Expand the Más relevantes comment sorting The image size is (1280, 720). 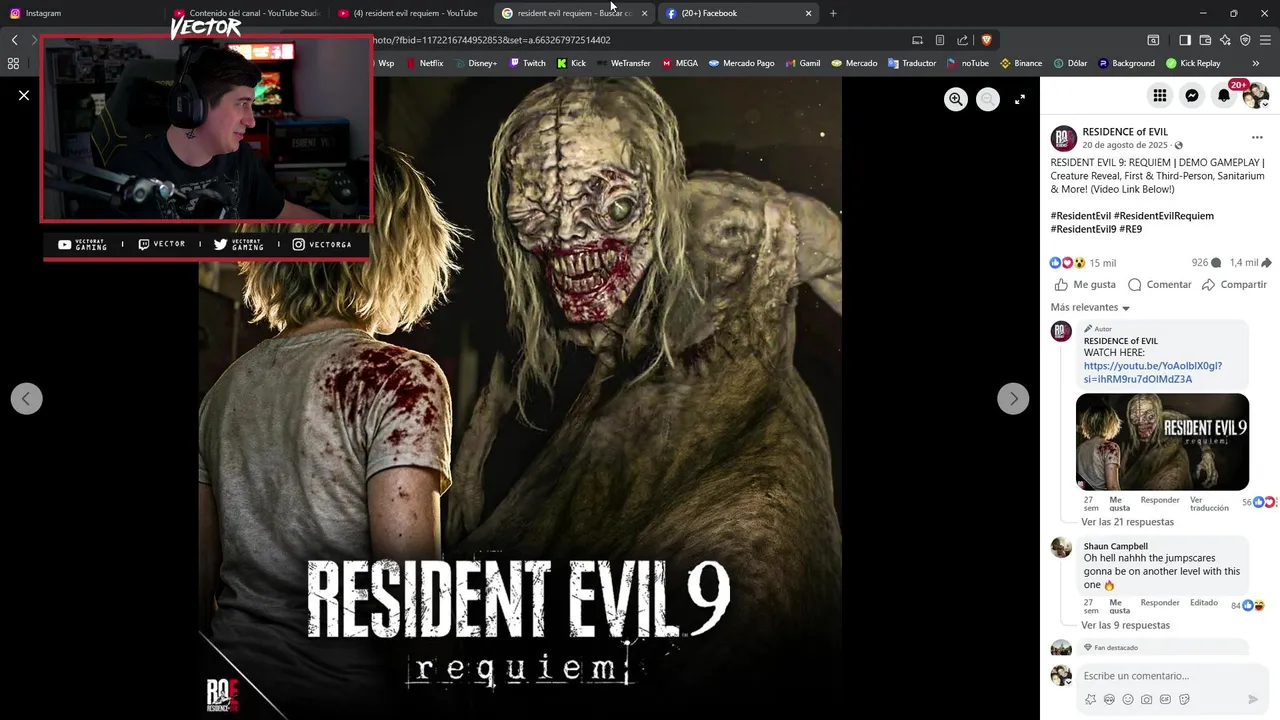click(1090, 308)
